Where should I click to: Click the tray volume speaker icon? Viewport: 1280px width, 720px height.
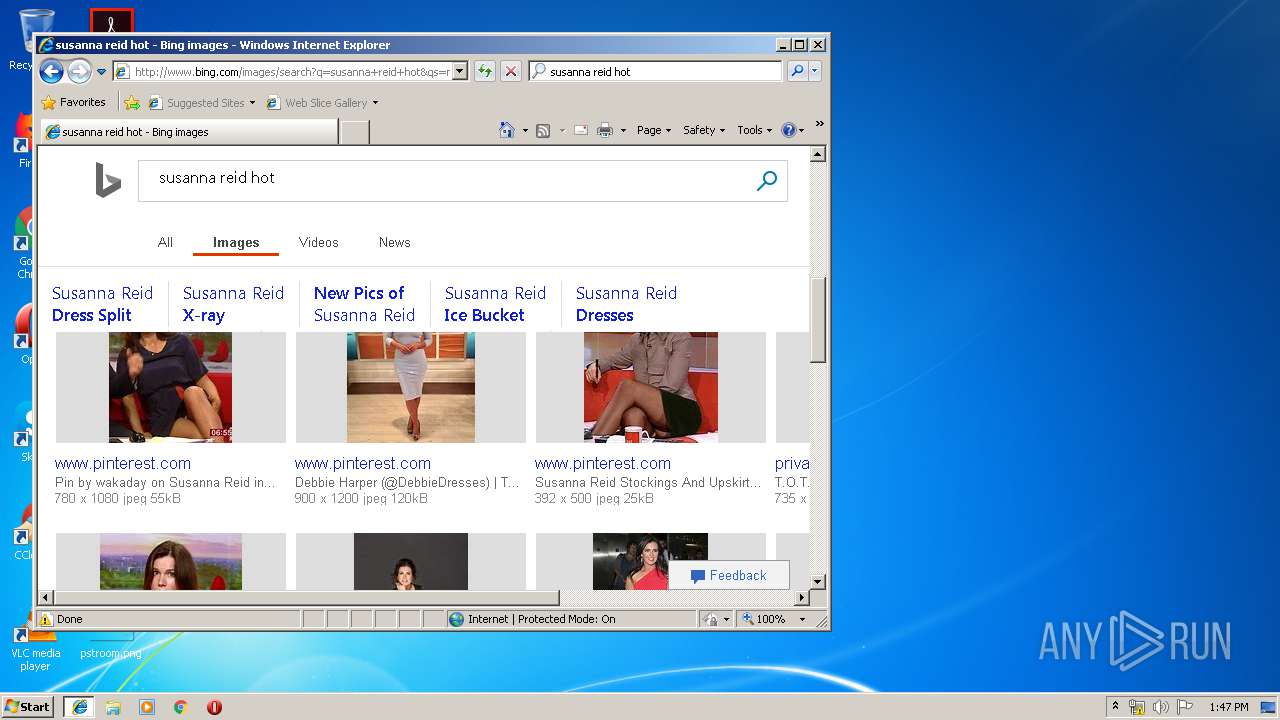tap(1160, 707)
